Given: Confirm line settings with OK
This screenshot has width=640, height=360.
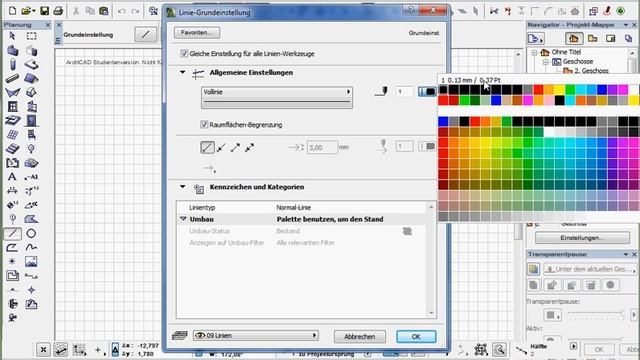Looking at the screenshot, I should tap(416, 336).
